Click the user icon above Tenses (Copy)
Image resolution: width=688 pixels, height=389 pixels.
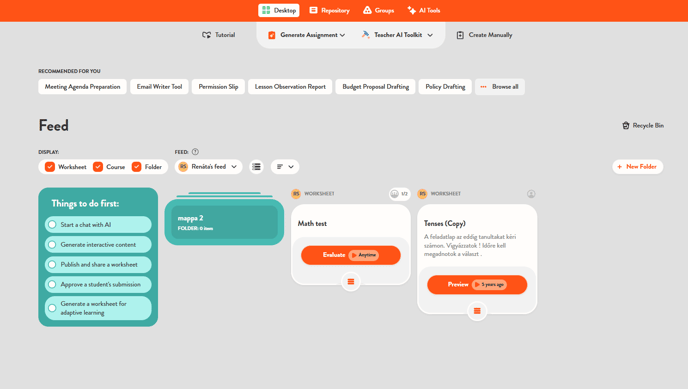pyautogui.click(x=531, y=194)
